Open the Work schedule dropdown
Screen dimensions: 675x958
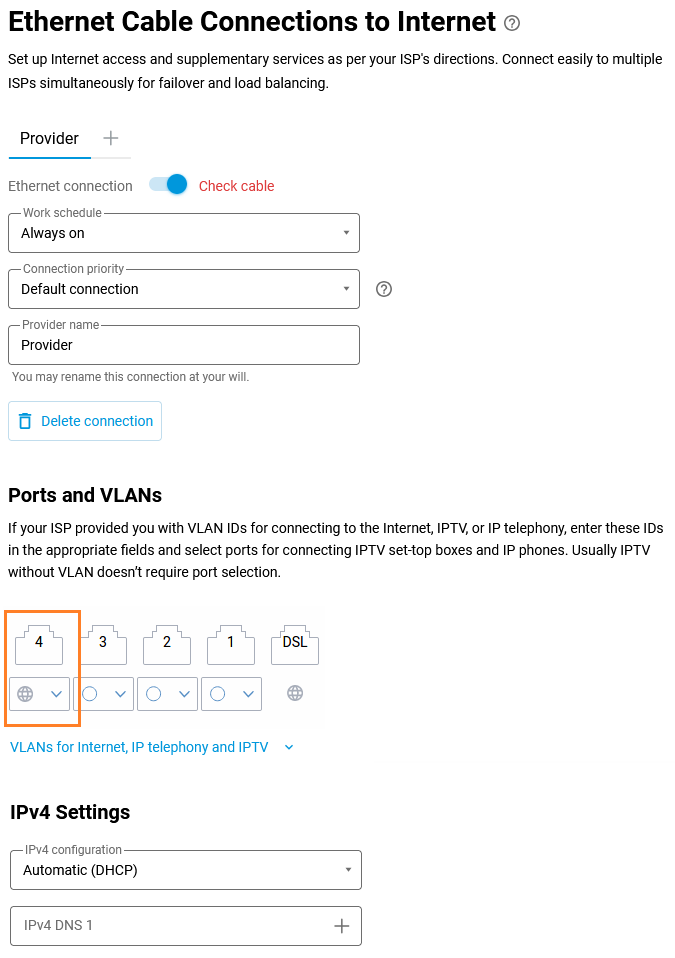(184, 233)
